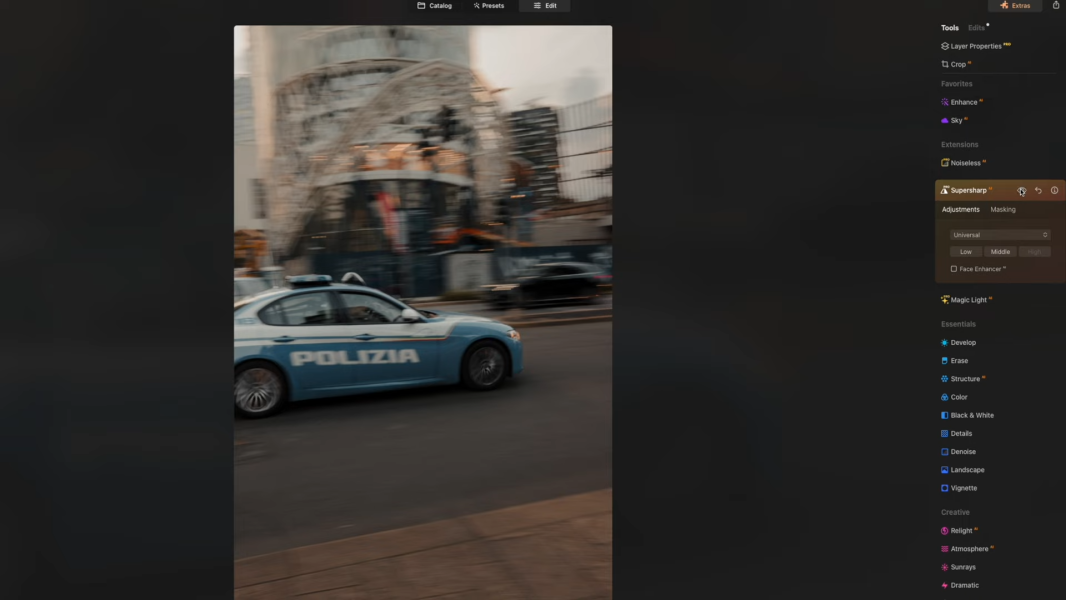Image resolution: width=1066 pixels, height=600 pixels.
Task: Select the Tools tab
Action: 950,28
